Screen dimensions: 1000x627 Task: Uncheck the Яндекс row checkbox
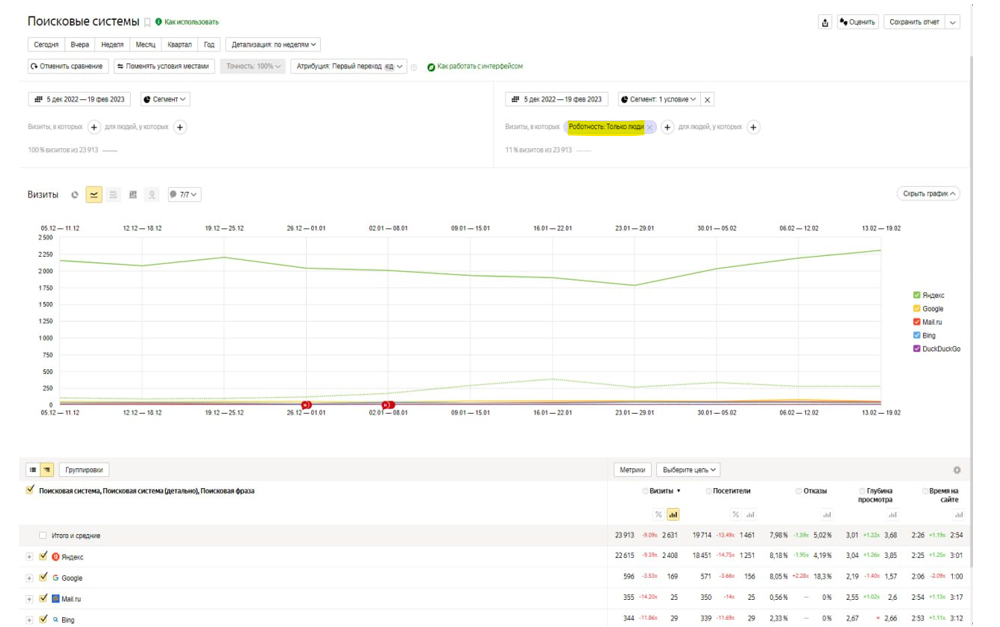click(43, 557)
